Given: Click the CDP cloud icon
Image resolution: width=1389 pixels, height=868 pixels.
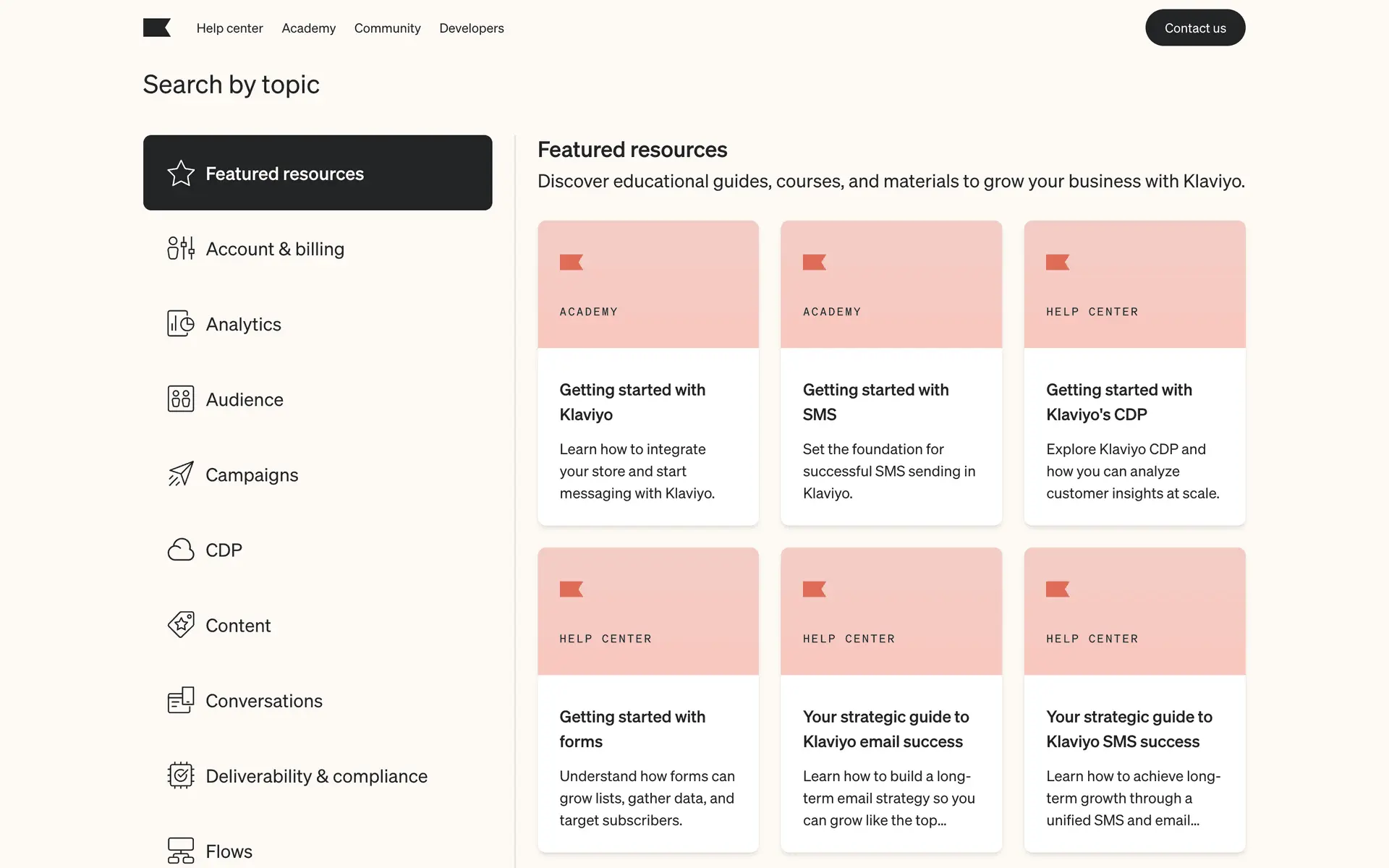Looking at the screenshot, I should [x=181, y=550].
